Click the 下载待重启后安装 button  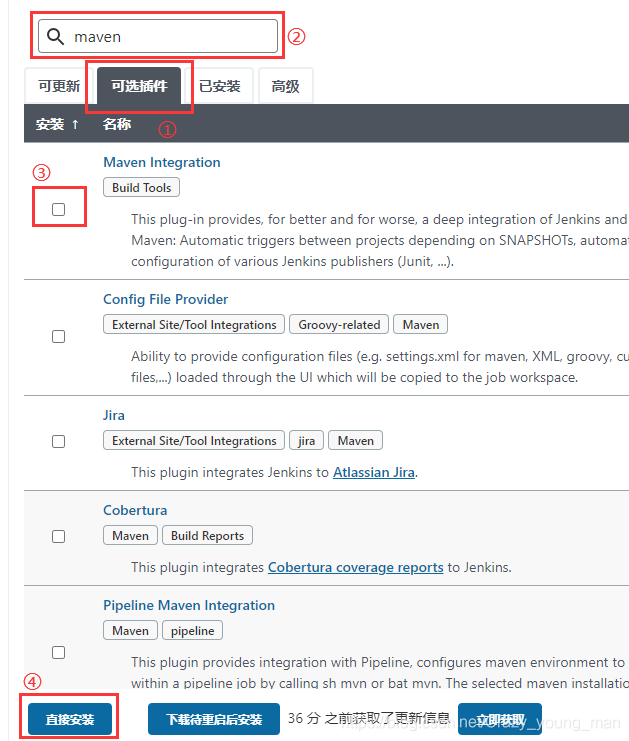coord(214,719)
